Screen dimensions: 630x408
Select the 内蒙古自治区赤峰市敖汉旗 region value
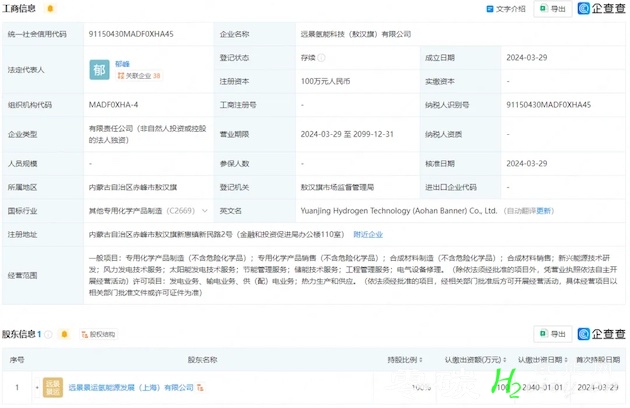[133, 187]
